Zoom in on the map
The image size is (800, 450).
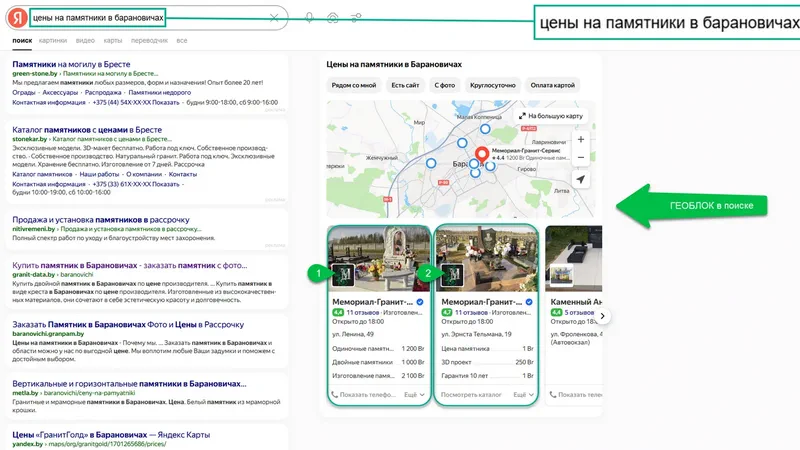click(581, 140)
